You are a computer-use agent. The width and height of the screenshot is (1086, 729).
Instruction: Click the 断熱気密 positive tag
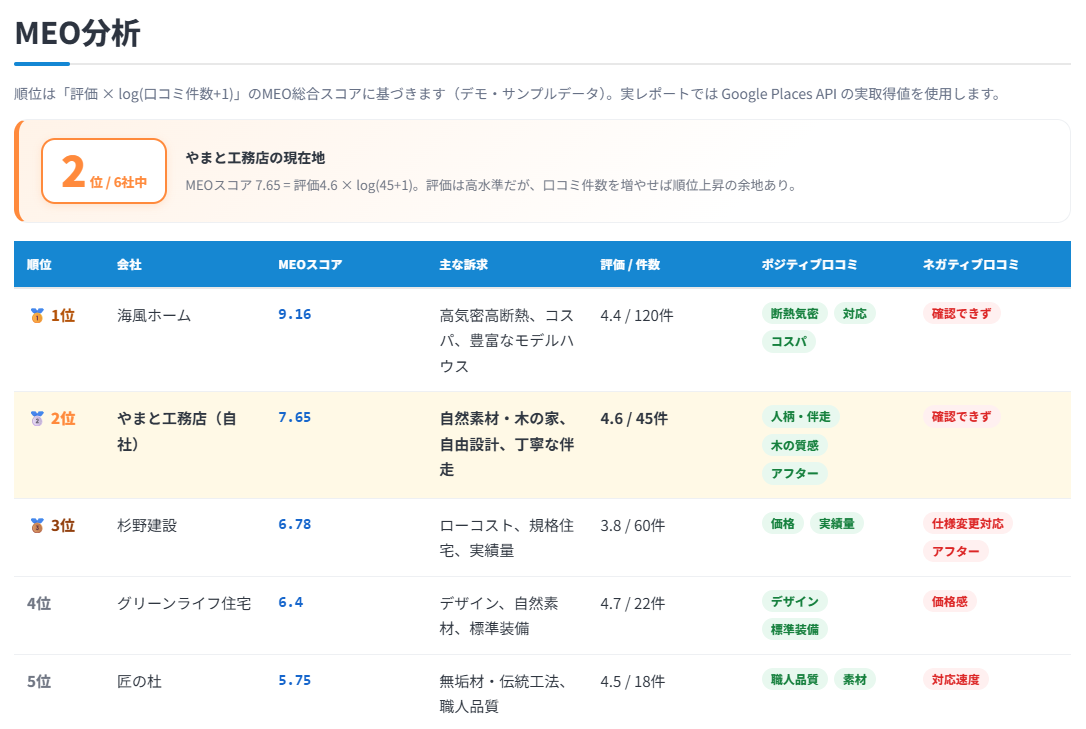pyautogui.click(x=794, y=314)
